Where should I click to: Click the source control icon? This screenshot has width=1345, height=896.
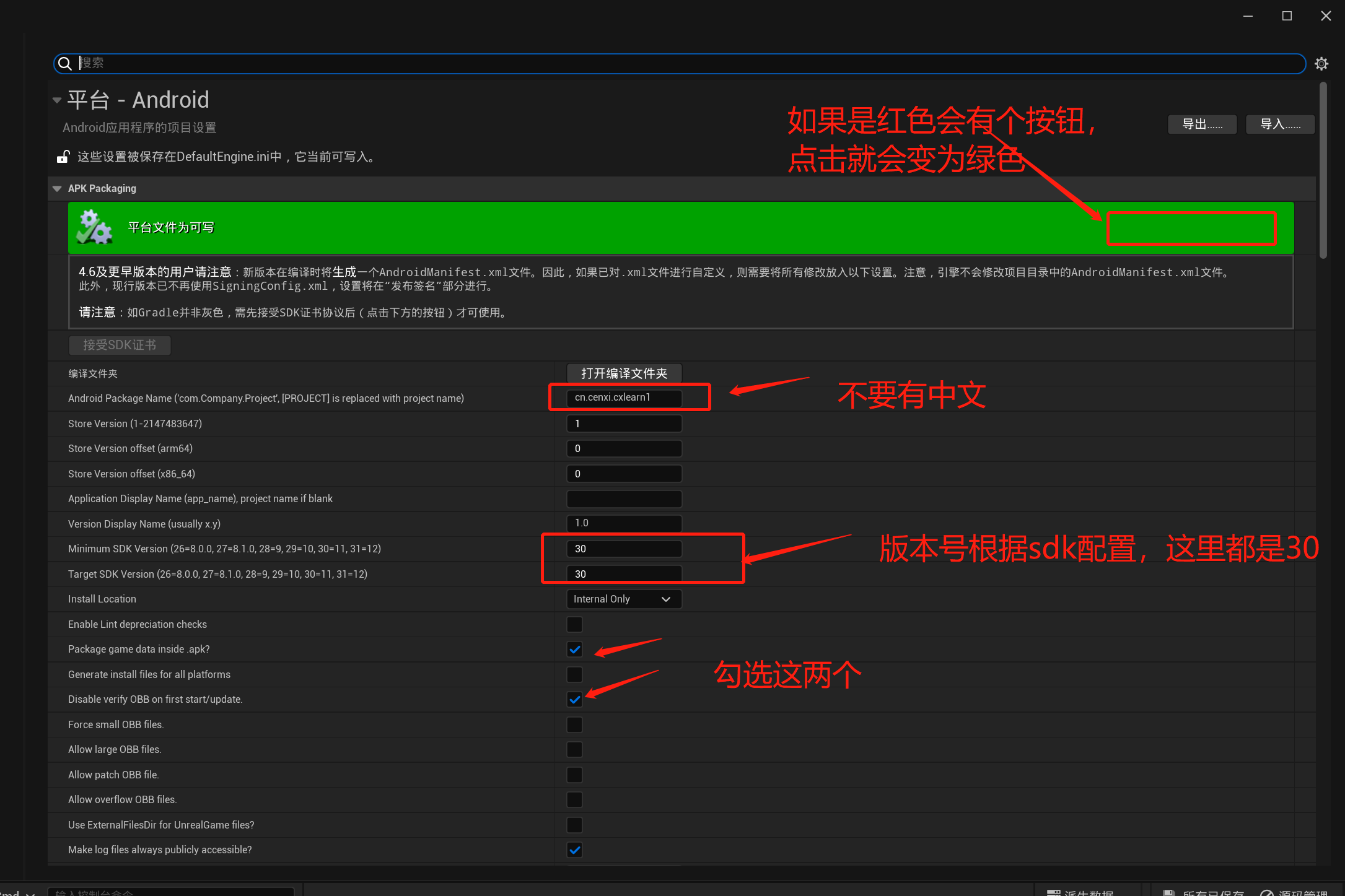(x=1267, y=892)
